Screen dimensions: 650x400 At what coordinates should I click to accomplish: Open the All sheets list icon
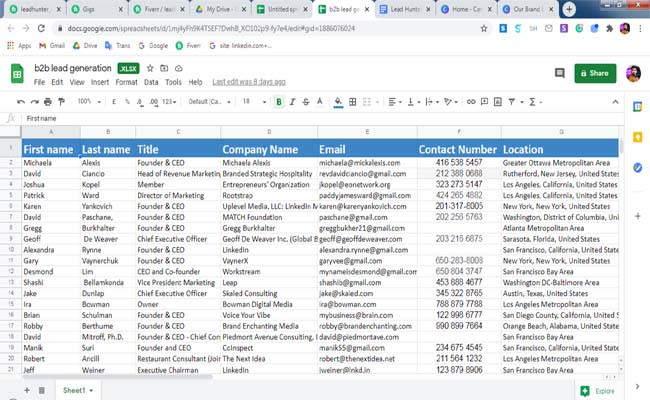41,390
